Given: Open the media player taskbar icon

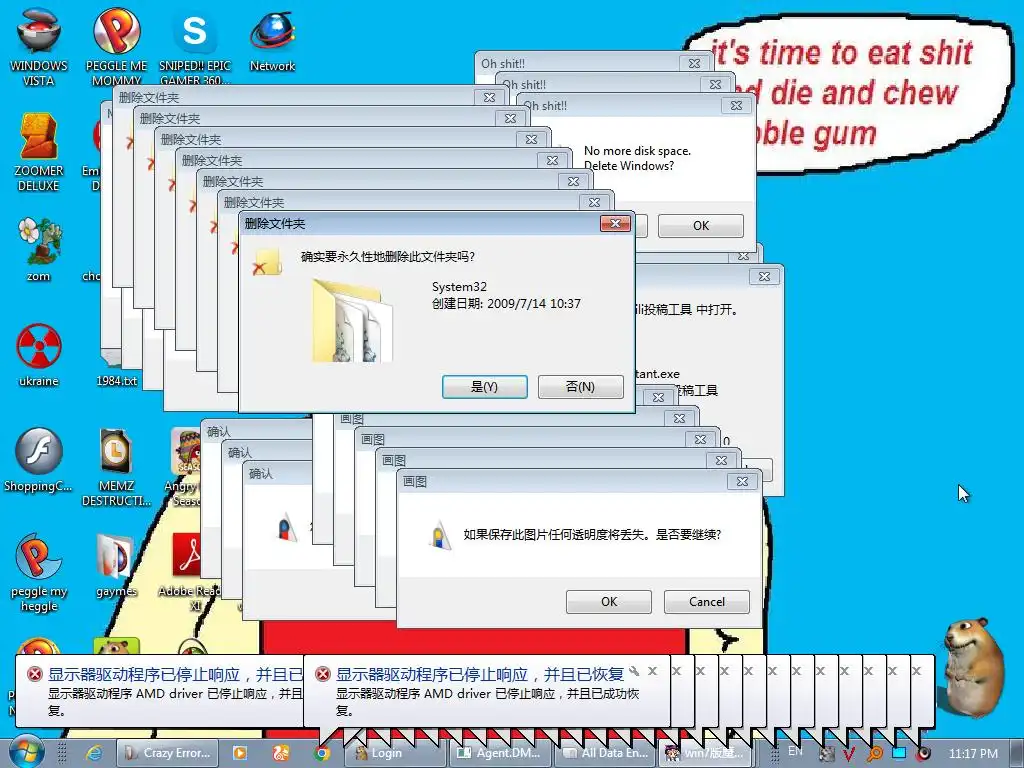Looking at the screenshot, I should point(240,753).
